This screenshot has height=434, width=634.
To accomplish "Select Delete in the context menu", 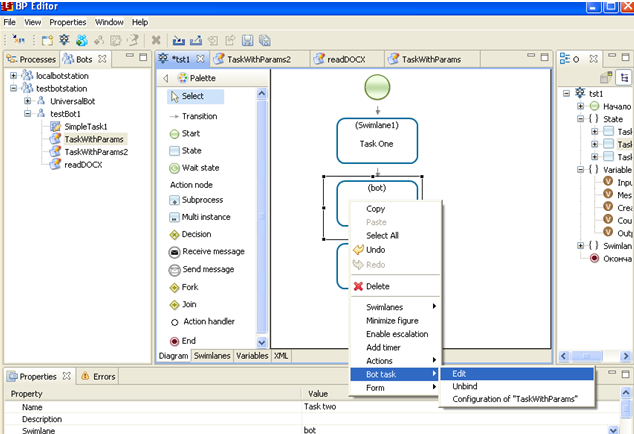I will pos(377,286).
